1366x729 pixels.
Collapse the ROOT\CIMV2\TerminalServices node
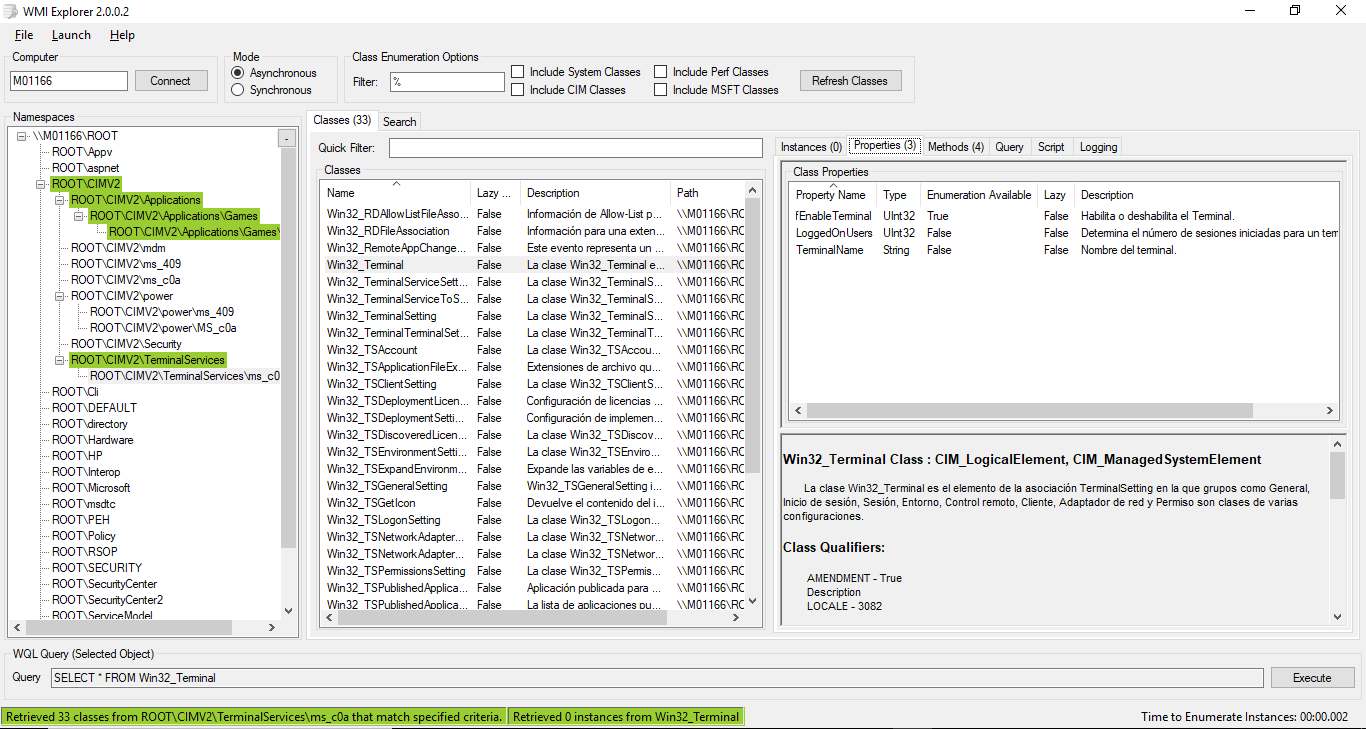[60, 360]
